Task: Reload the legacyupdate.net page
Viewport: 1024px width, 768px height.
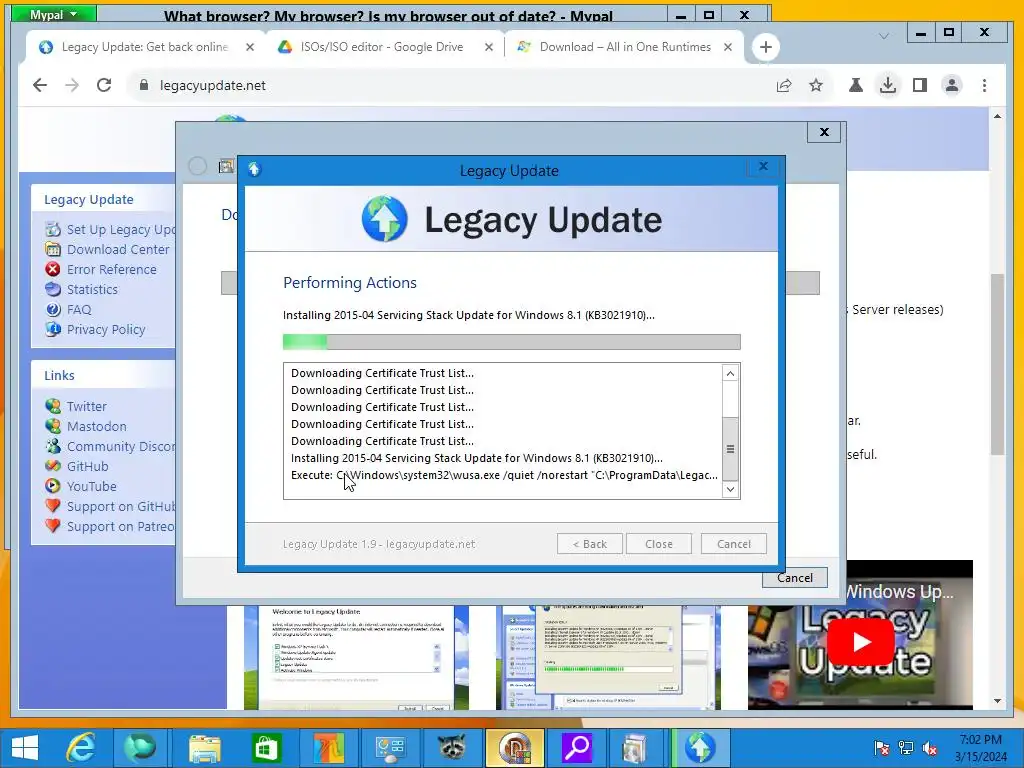Action: pyautogui.click(x=104, y=86)
